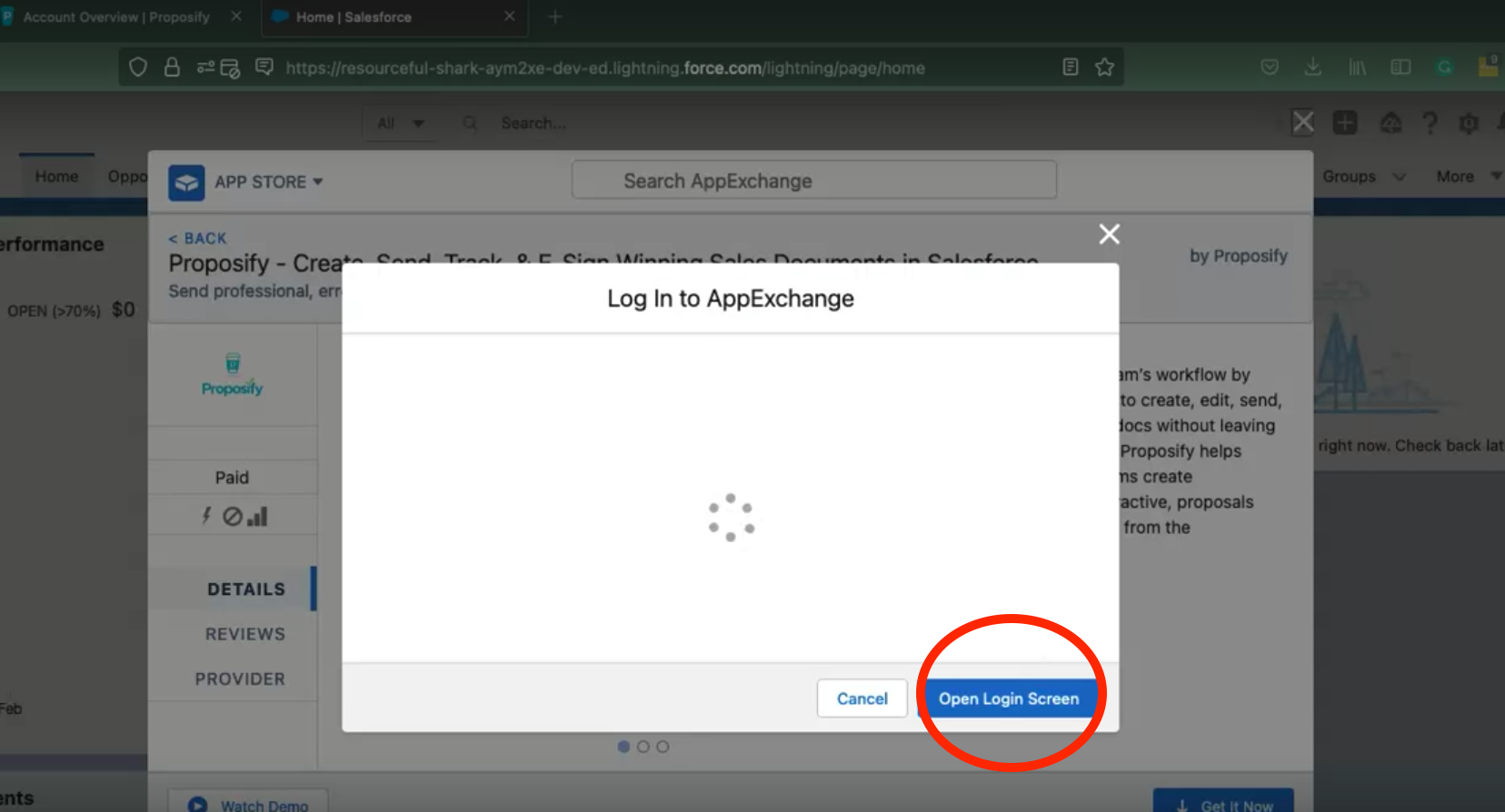
Task: Open the Pocket save icon
Action: (1270, 67)
